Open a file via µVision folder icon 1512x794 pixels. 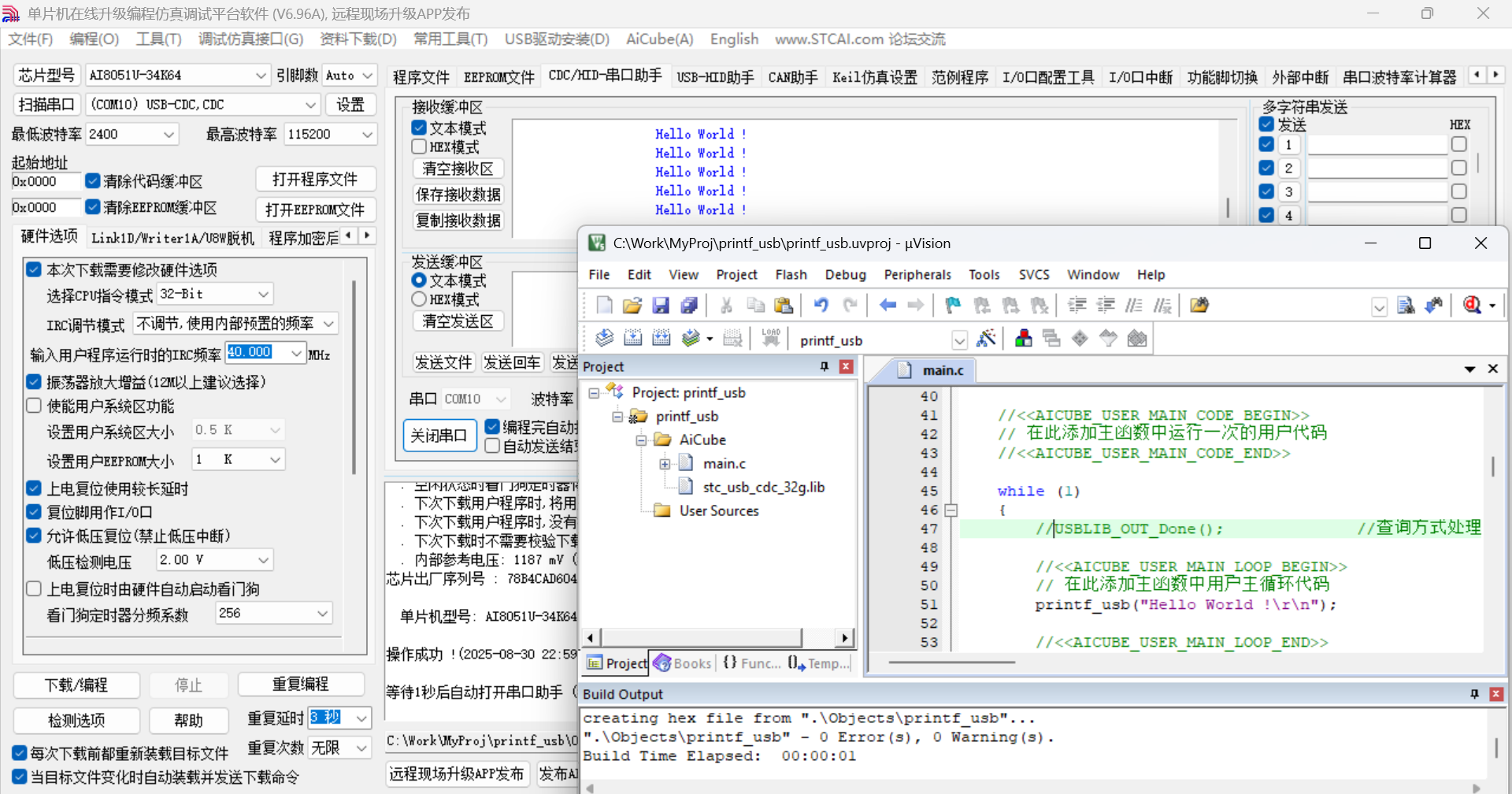pyautogui.click(x=632, y=306)
